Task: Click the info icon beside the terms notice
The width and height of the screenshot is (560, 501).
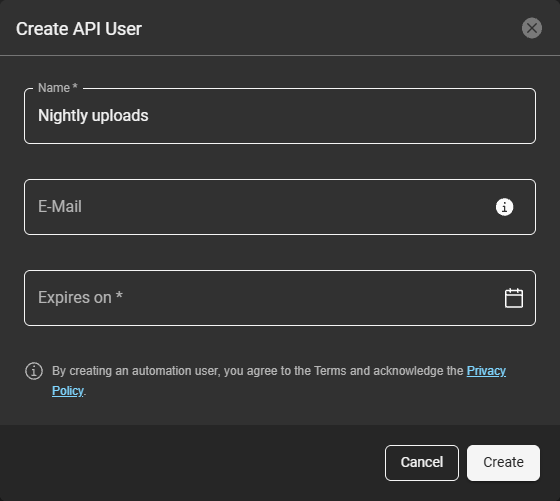Action: [34, 371]
